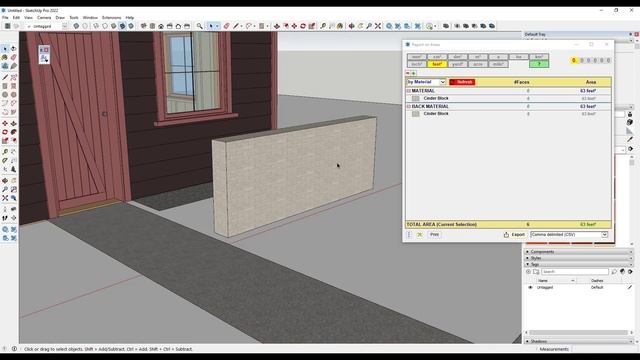Switch to Iso view
640x360 pixels.
[x=144, y=26]
